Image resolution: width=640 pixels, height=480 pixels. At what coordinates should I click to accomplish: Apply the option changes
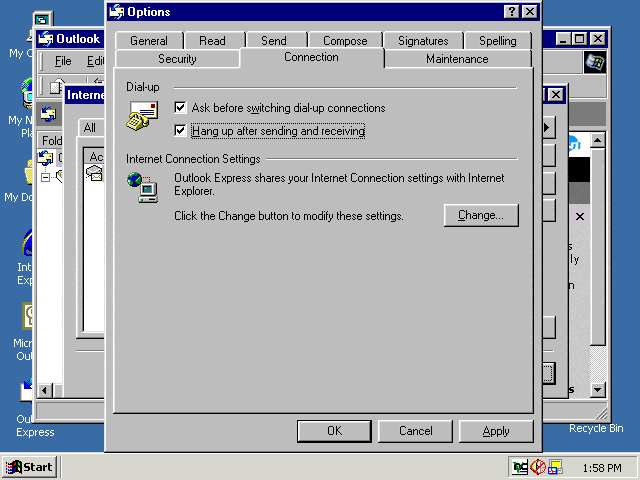point(496,431)
